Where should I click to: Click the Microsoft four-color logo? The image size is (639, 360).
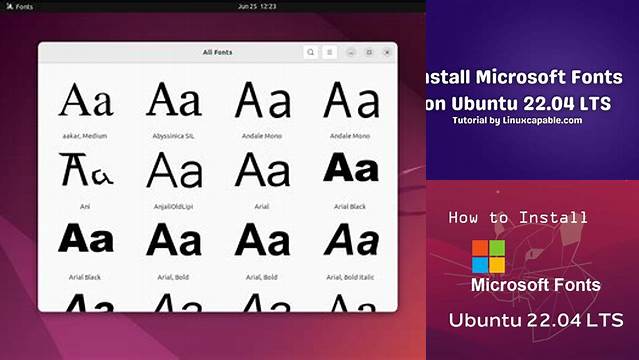[x=488, y=256]
